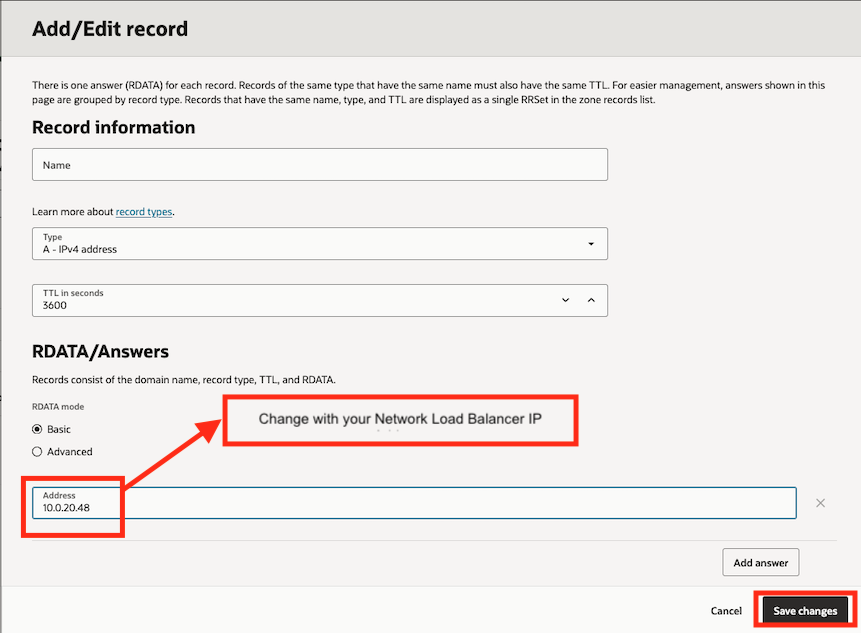The width and height of the screenshot is (861, 633).
Task: Click the RDATA mode label
Action: [58, 407]
